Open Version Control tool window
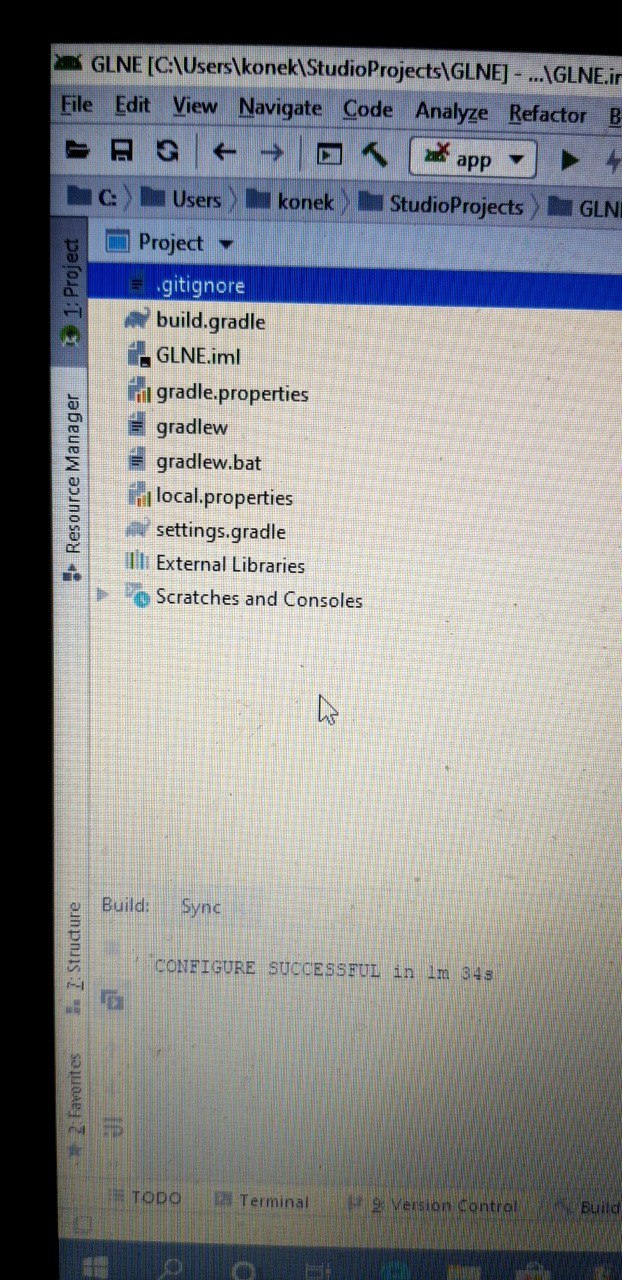This screenshot has height=1280, width=622. 432,1205
